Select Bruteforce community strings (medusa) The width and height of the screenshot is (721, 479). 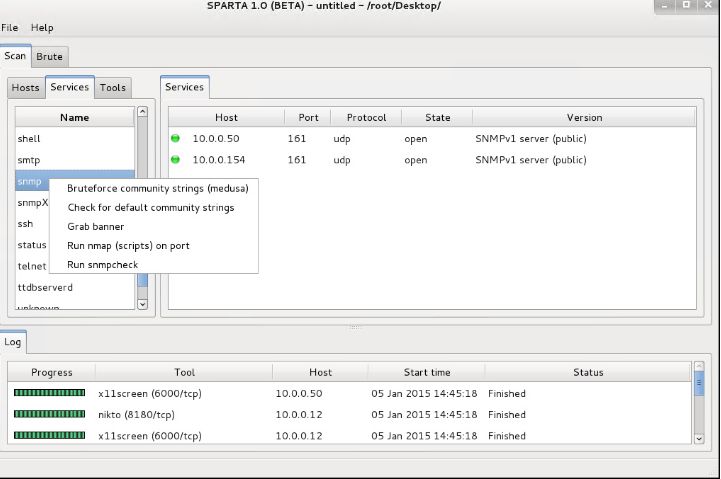[x=157, y=188]
